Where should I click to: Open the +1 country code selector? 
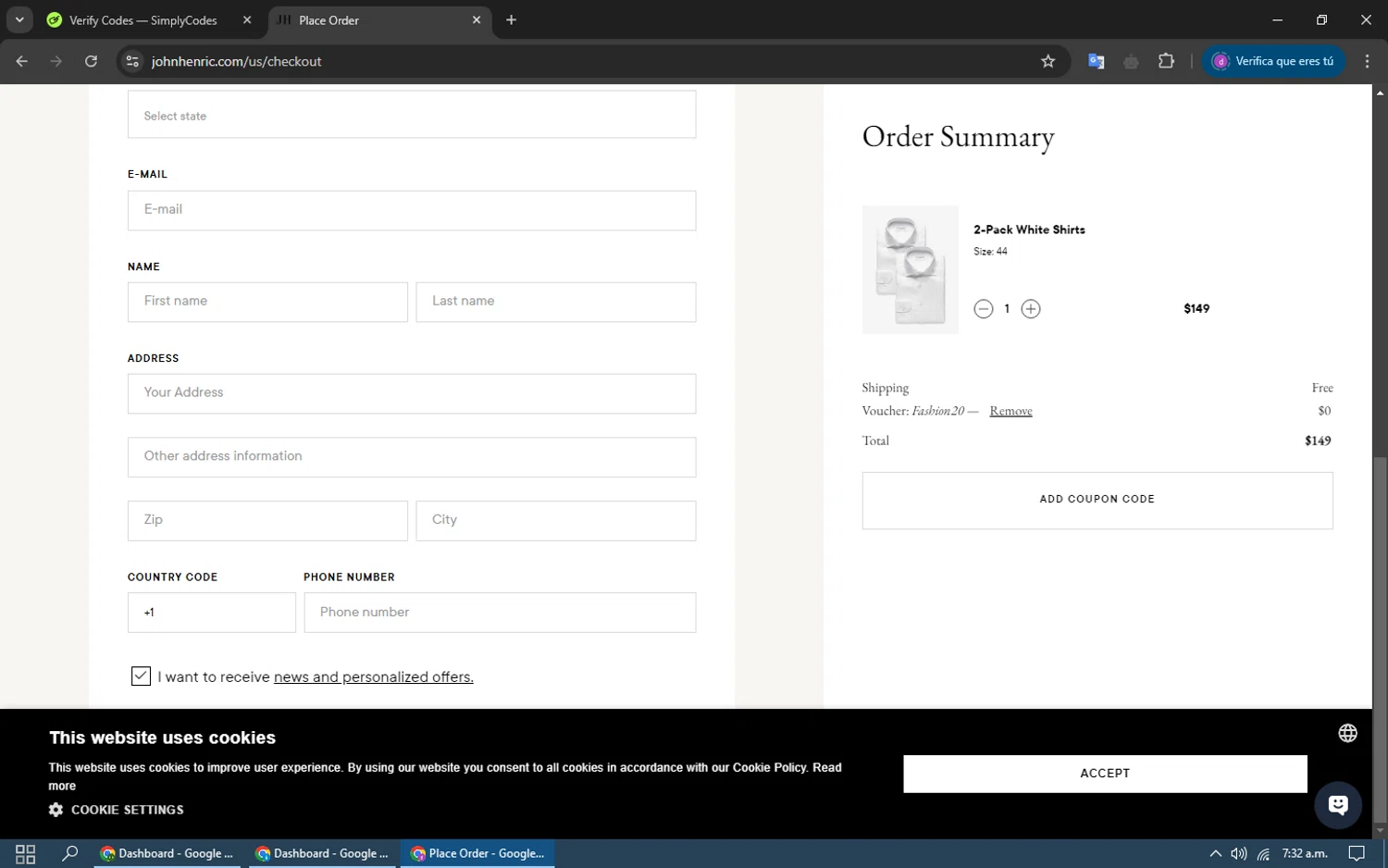coord(212,613)
